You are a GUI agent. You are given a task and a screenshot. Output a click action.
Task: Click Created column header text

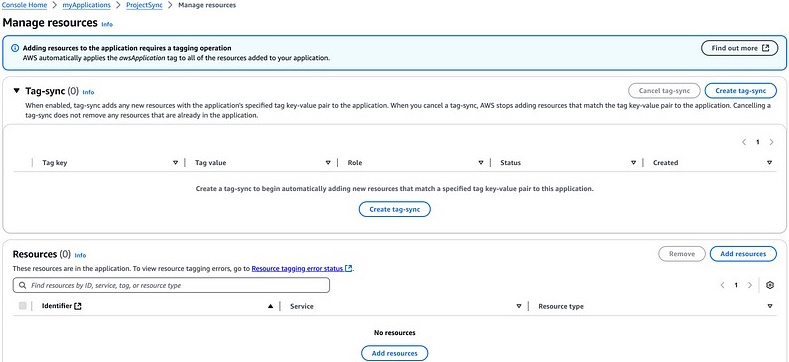pos(665,163)
